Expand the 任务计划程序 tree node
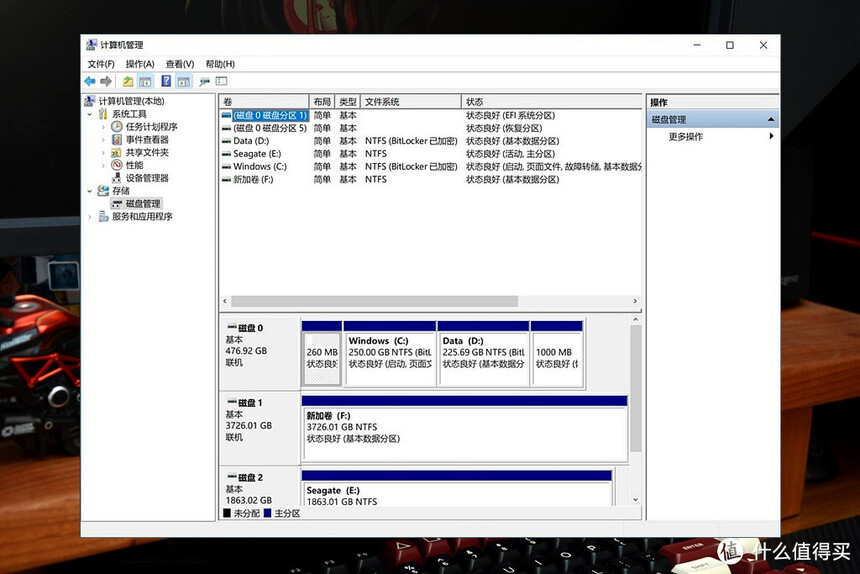The image size is (860, 574). [103, 127]
